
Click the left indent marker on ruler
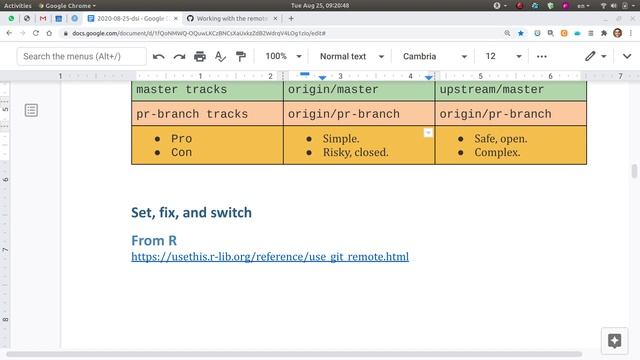coord(322,77)
